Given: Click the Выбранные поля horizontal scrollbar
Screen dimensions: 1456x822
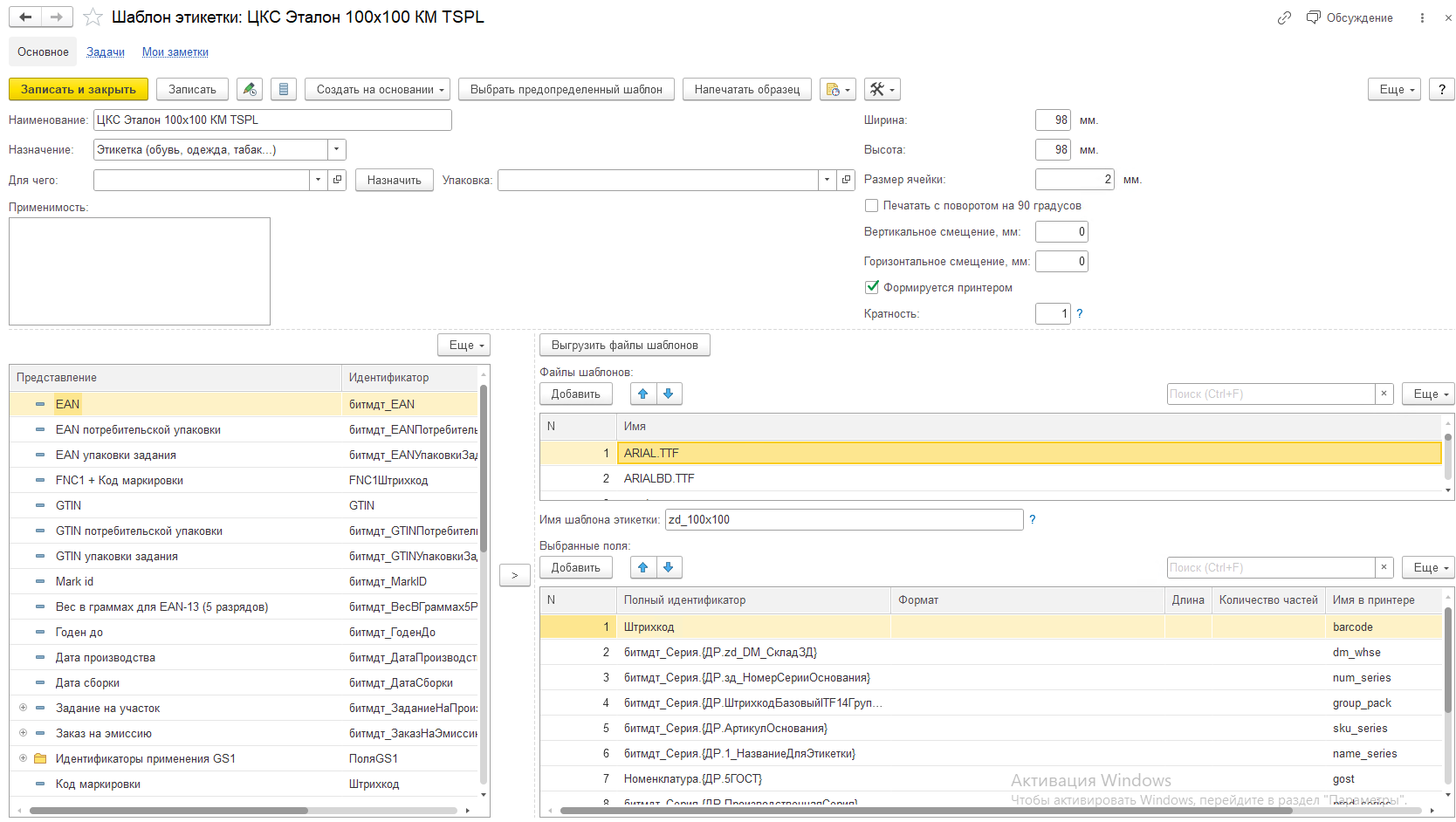Looking at the screenshot, I should point(925,811).
